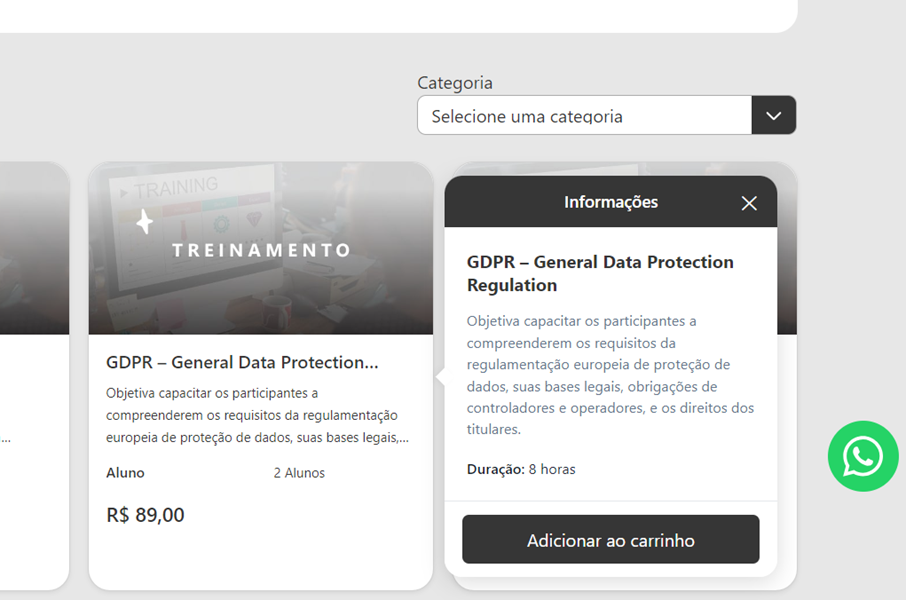Close the Informações popup with the X

(749, 203)
